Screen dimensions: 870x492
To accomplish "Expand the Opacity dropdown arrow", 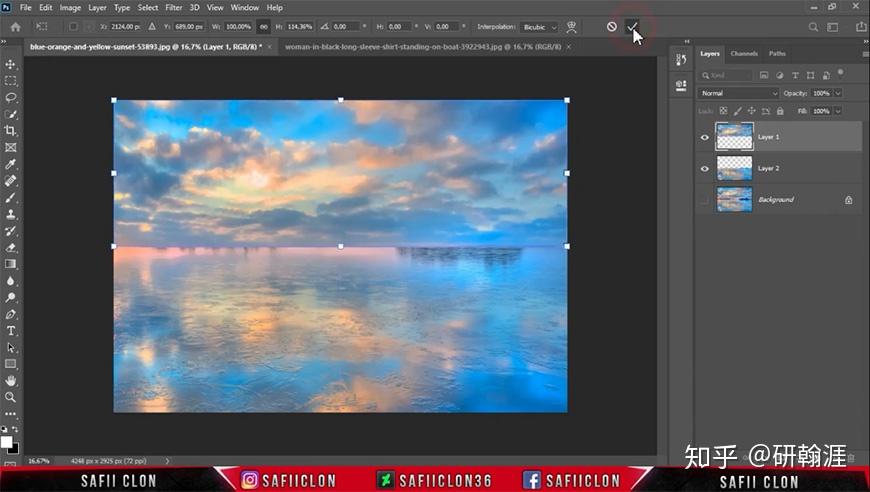I will click(838, 93).
